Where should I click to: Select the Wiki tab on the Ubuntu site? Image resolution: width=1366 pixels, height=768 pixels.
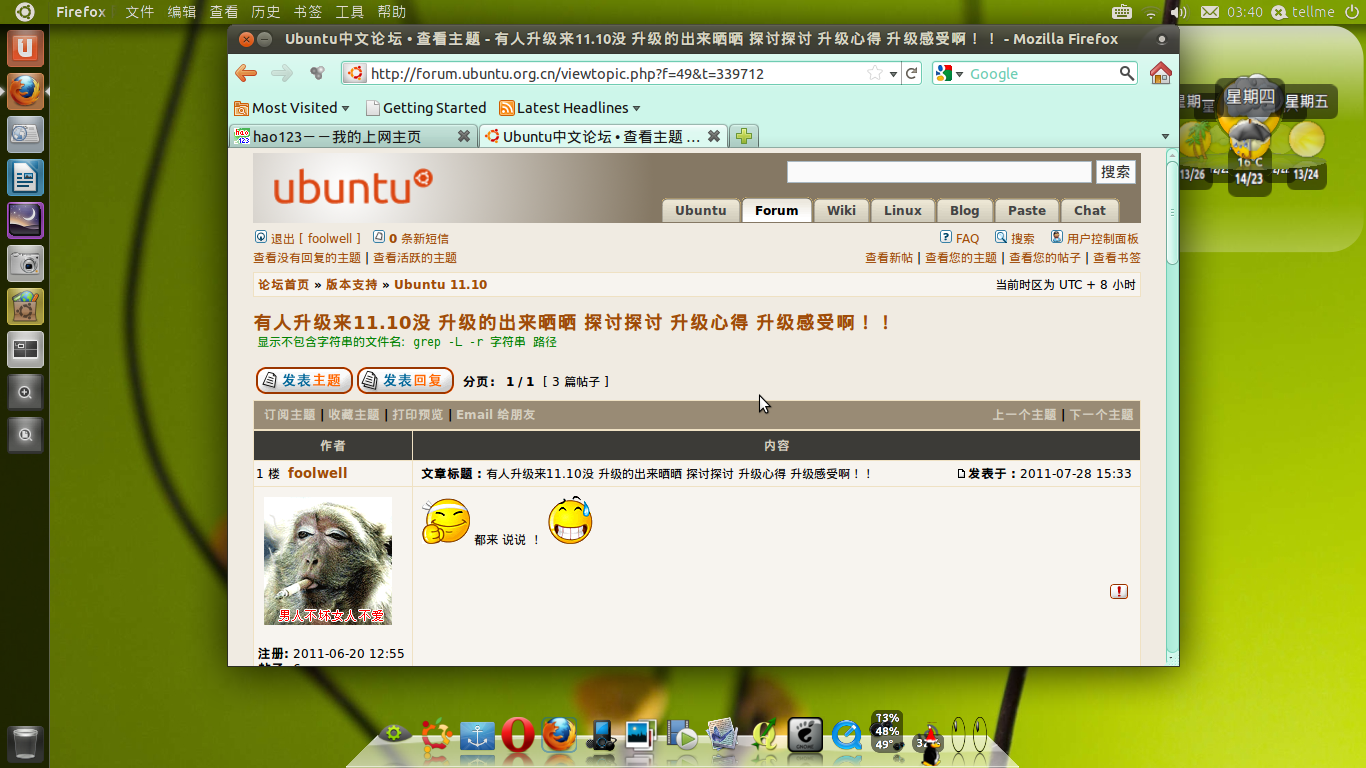point(841,210)
